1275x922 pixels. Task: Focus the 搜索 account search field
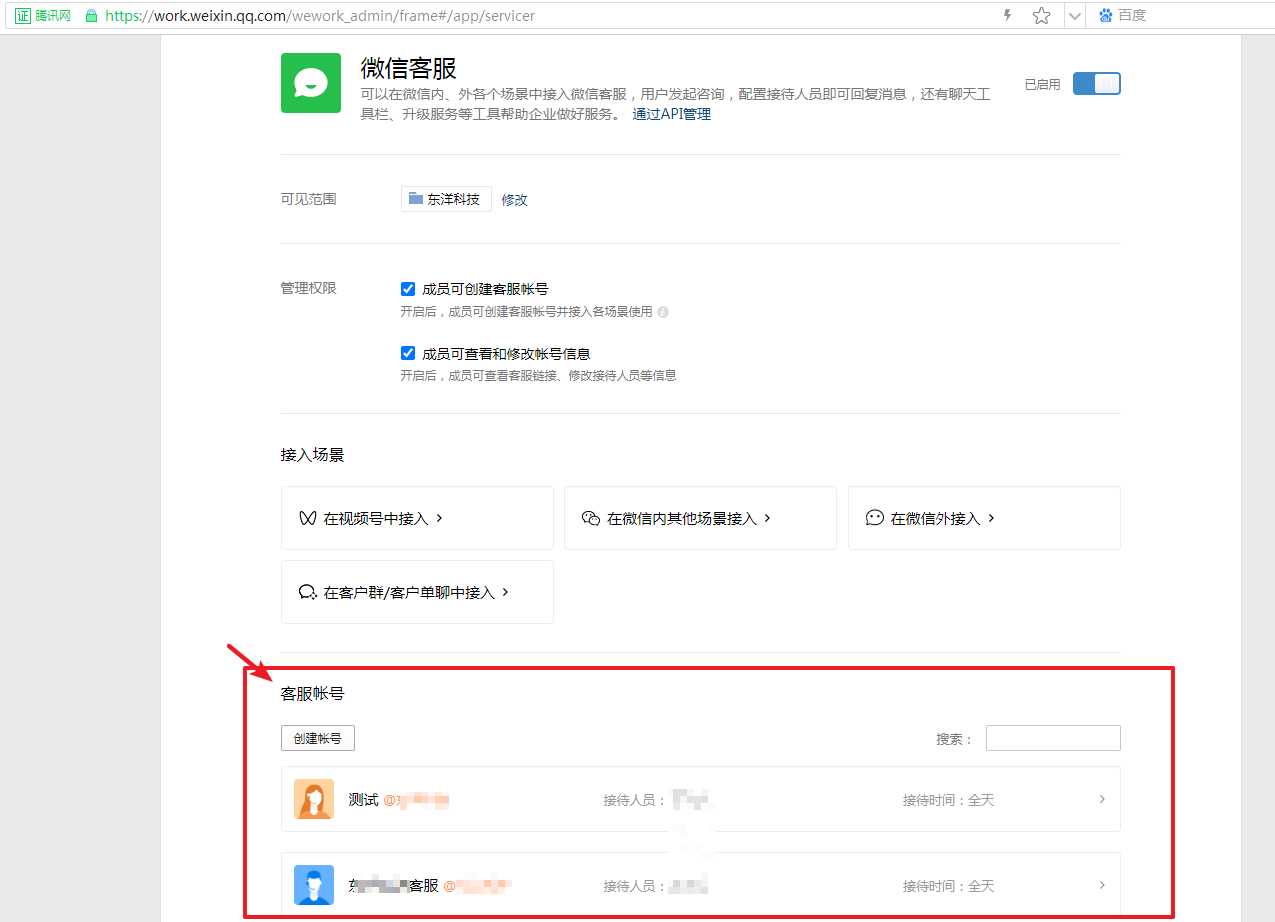tap(1053, 738)
